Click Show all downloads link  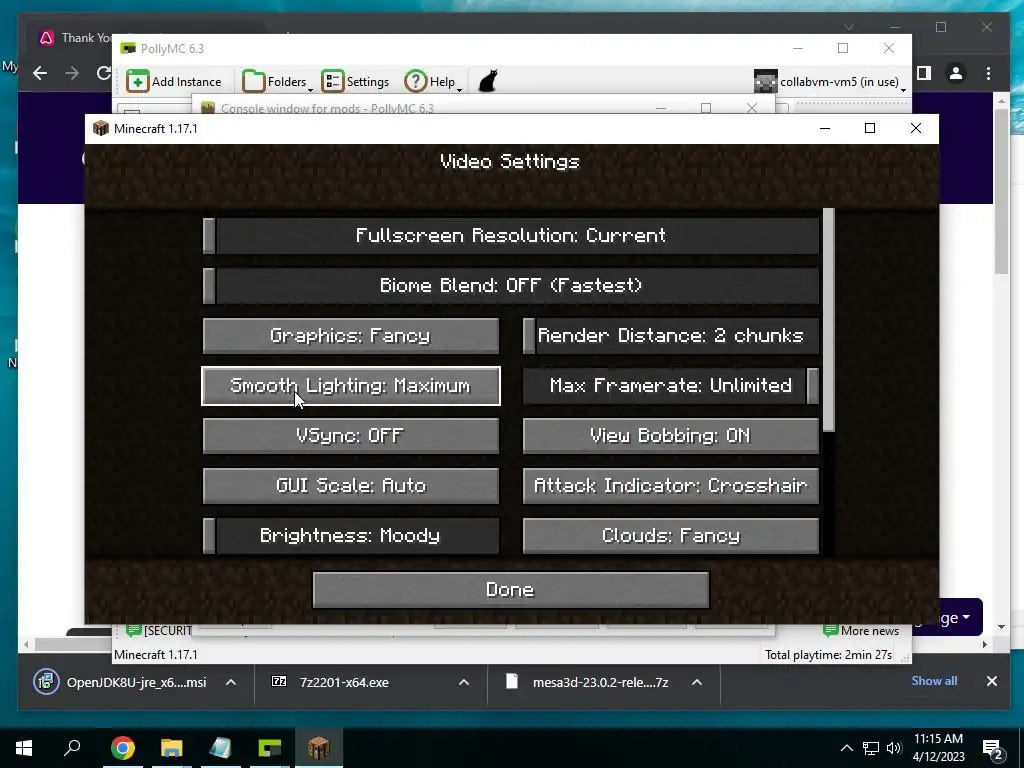point(934,681)
